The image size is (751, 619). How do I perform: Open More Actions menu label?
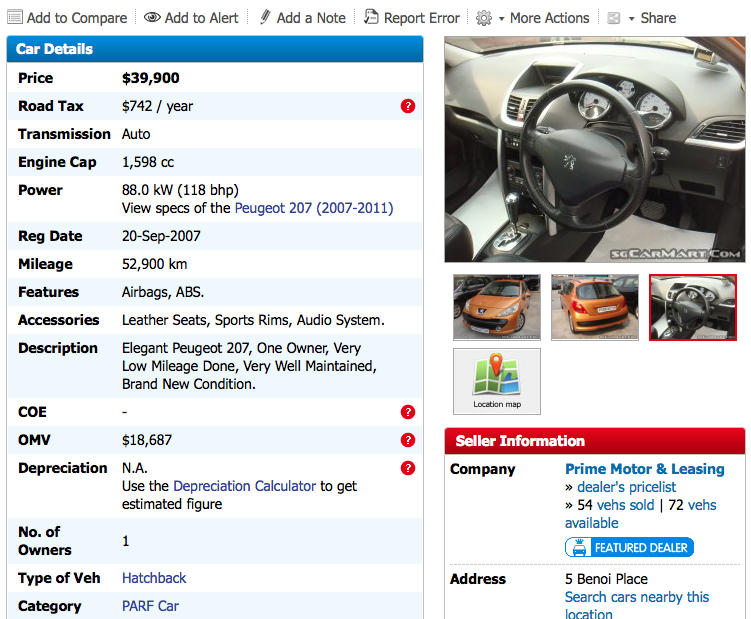pyautogui.click(x=549, y=18)
